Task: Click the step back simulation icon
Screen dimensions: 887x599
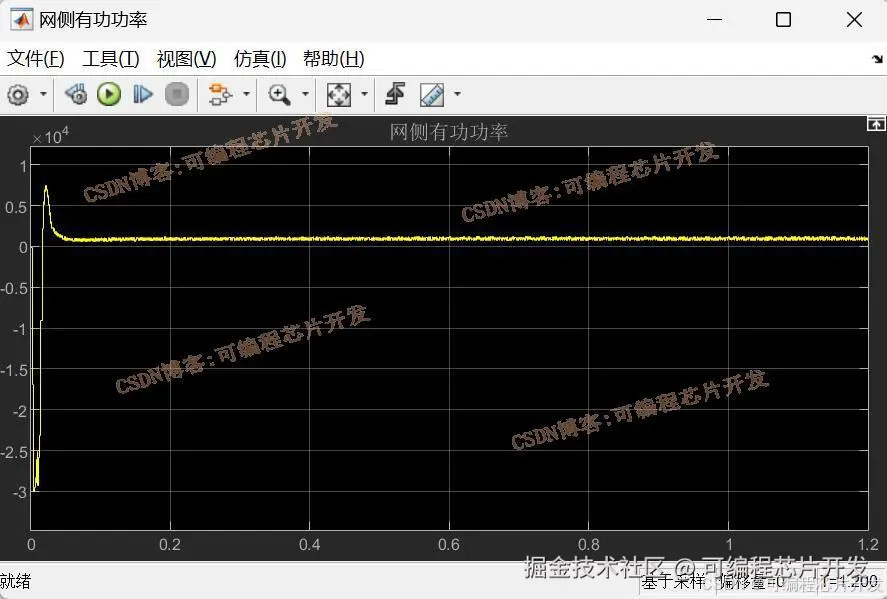Action: click(x=76, y=94)
